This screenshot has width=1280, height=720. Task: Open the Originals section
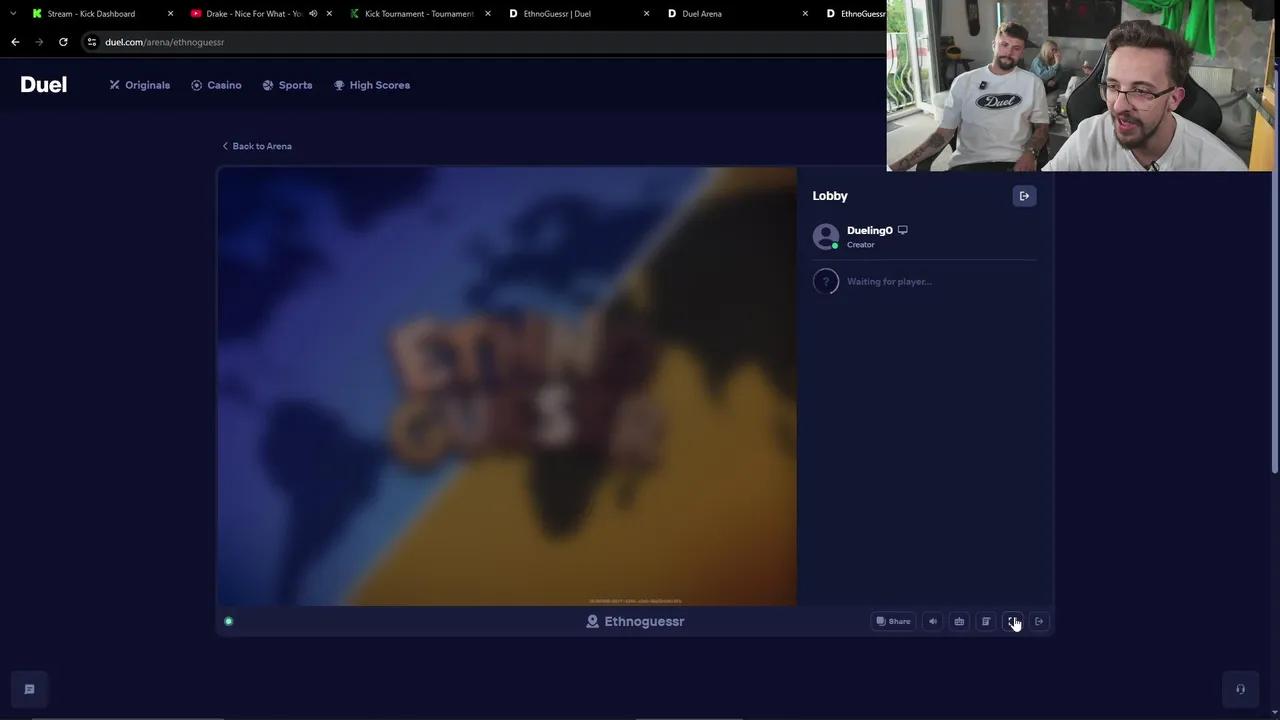click(x=139, y=85)
